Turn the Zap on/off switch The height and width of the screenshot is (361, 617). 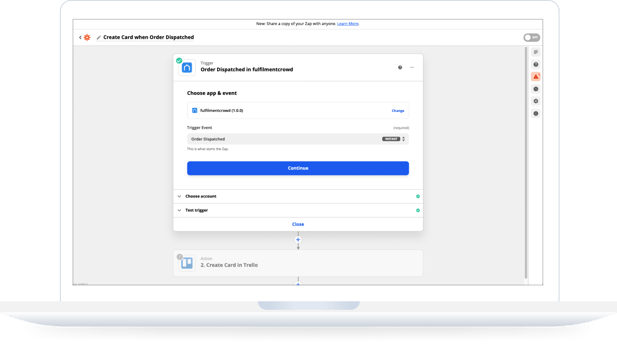tap(532, 37)
